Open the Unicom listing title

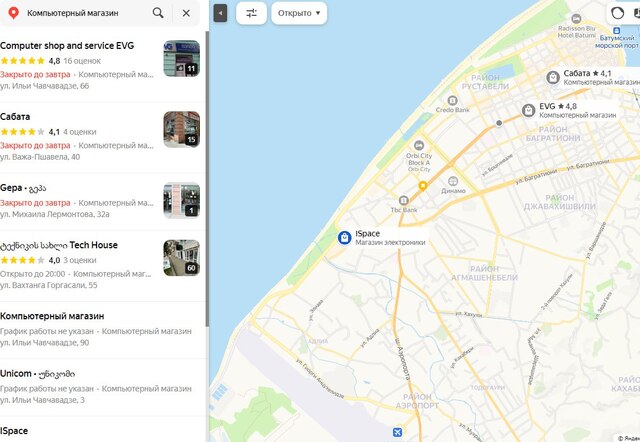[x=38, y=373]
